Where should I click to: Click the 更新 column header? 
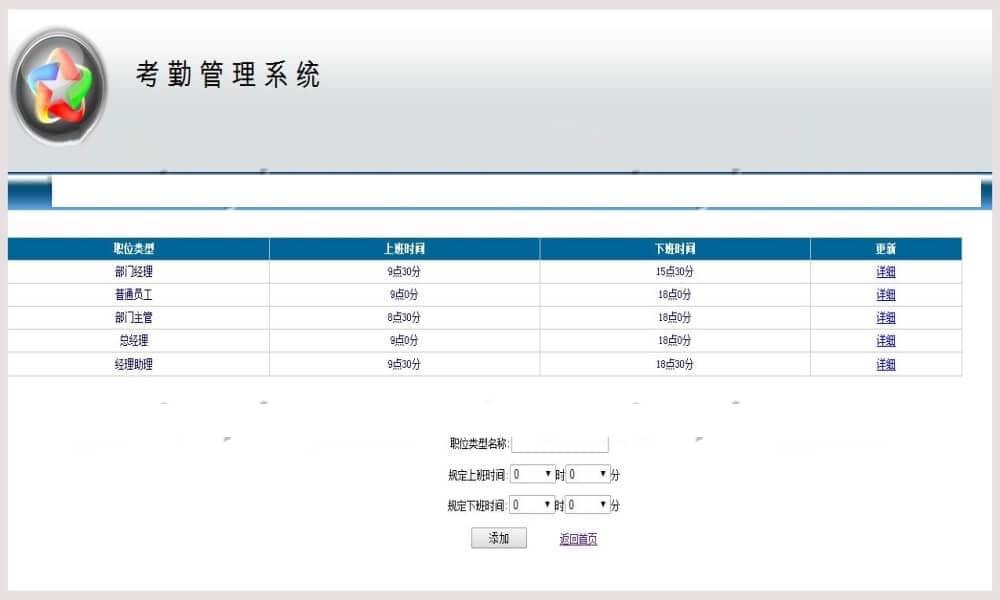886,249
